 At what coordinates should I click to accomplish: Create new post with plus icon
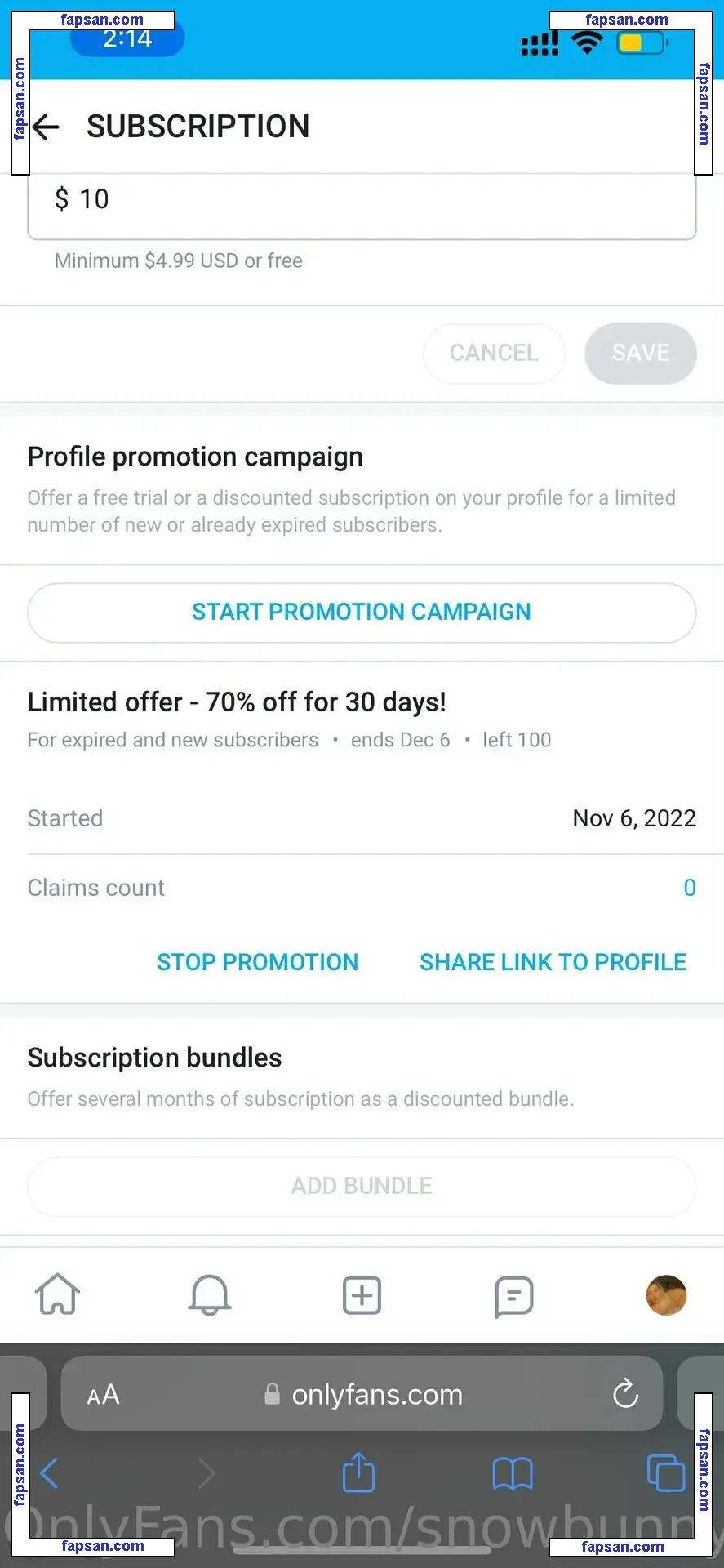click(x=362, y=1295)
